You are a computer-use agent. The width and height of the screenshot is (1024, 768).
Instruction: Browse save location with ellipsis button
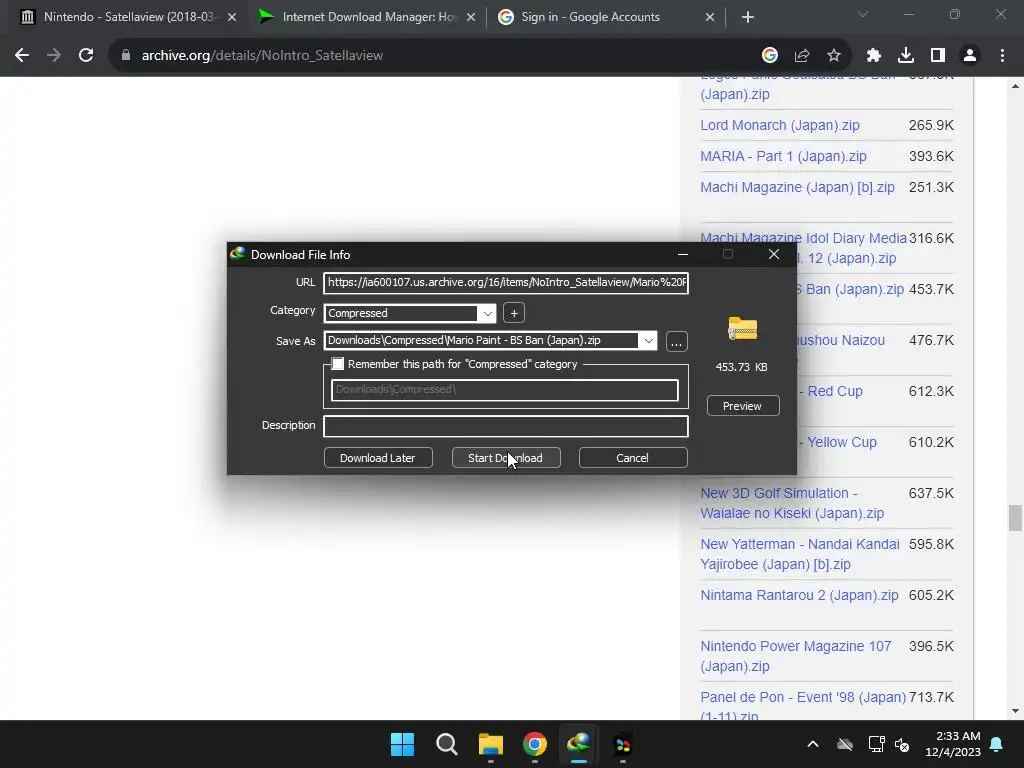tap(677, 342)
